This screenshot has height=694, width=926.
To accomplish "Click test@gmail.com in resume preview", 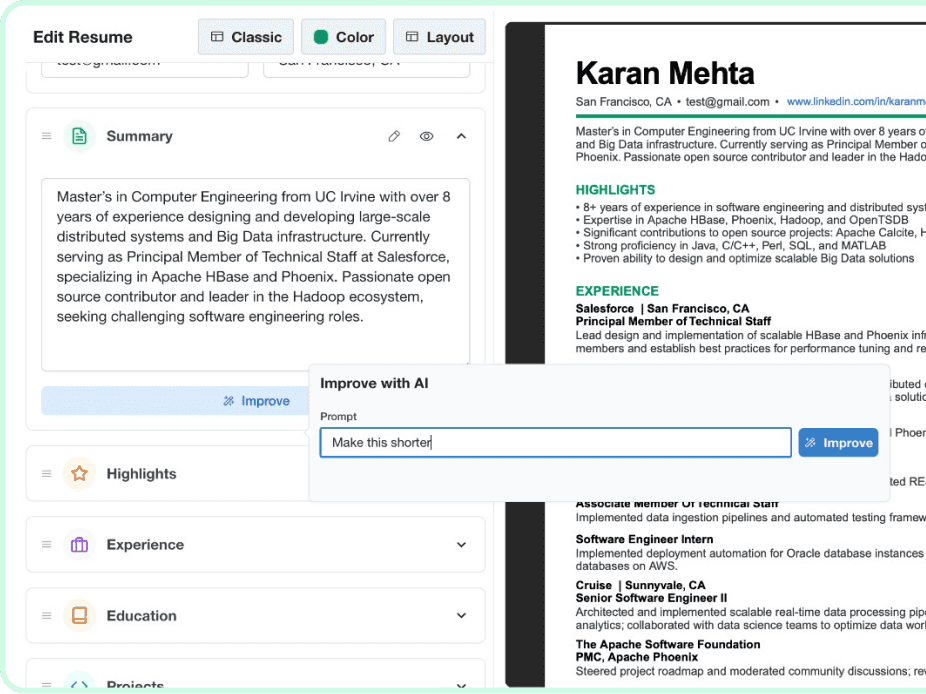I will tap(728, 102).
